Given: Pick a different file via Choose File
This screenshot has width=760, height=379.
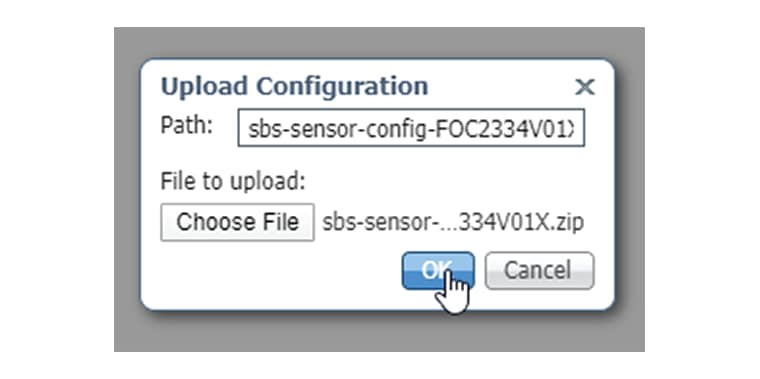Looking at the screenshot, I should tap(237, 222).
